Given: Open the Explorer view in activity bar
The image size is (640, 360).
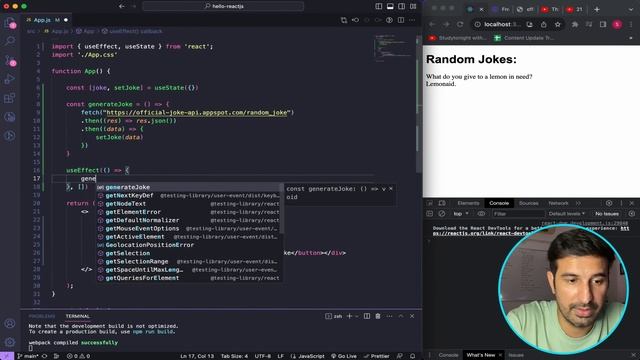Looking at the screenshot, I should [x=10, y=23].
